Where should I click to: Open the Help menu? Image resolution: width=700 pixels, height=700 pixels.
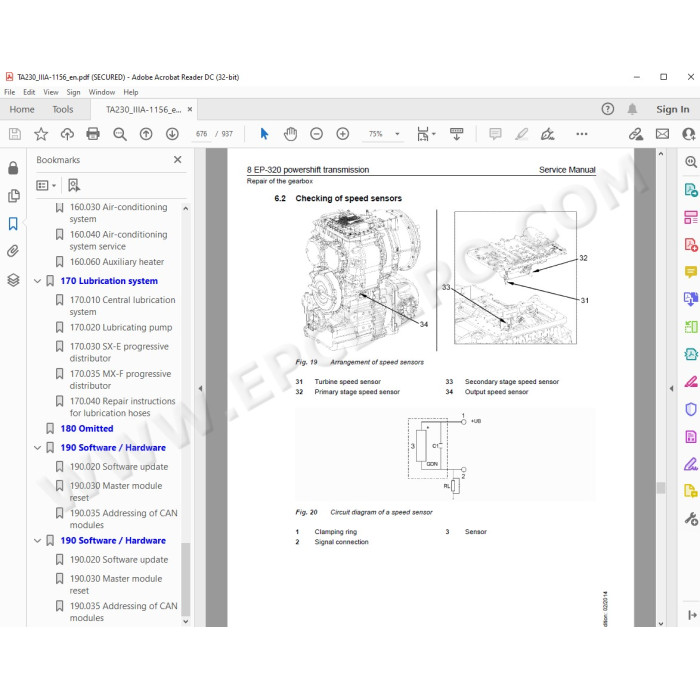(131, 92)
